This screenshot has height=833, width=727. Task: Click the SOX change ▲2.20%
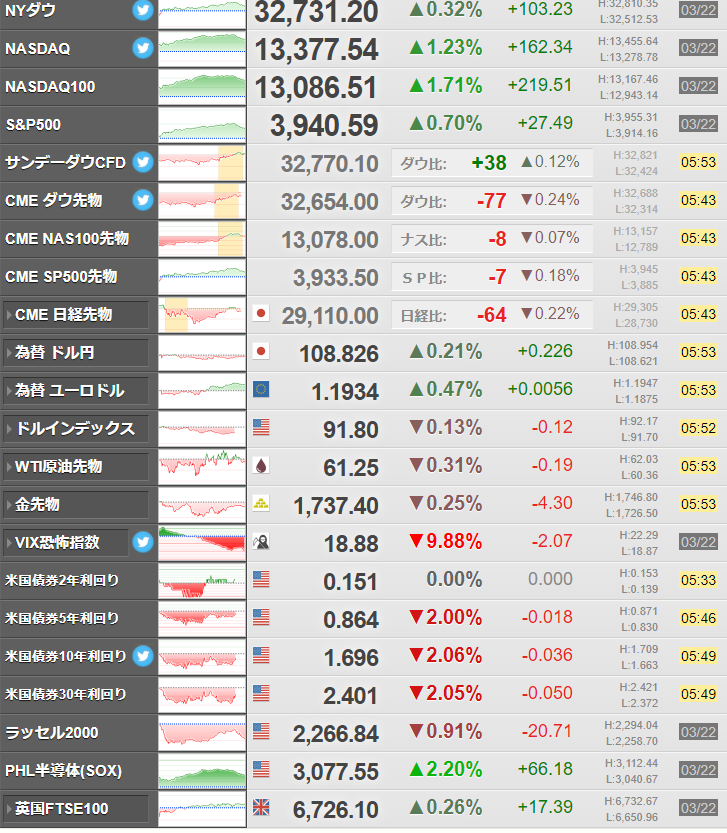pyautogui.click(x=446, y=769)
